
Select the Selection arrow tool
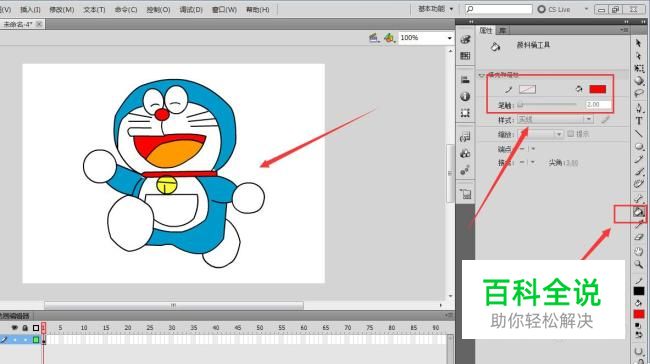638,43
